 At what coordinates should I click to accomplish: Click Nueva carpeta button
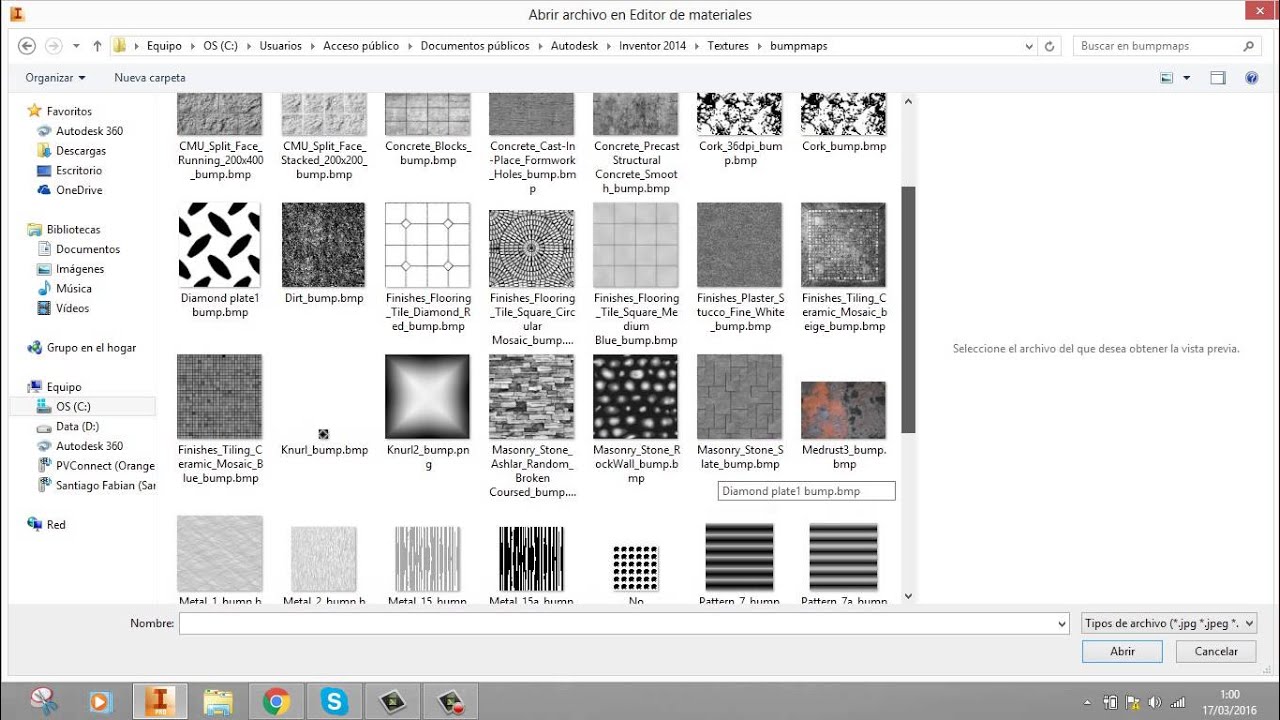150,78
